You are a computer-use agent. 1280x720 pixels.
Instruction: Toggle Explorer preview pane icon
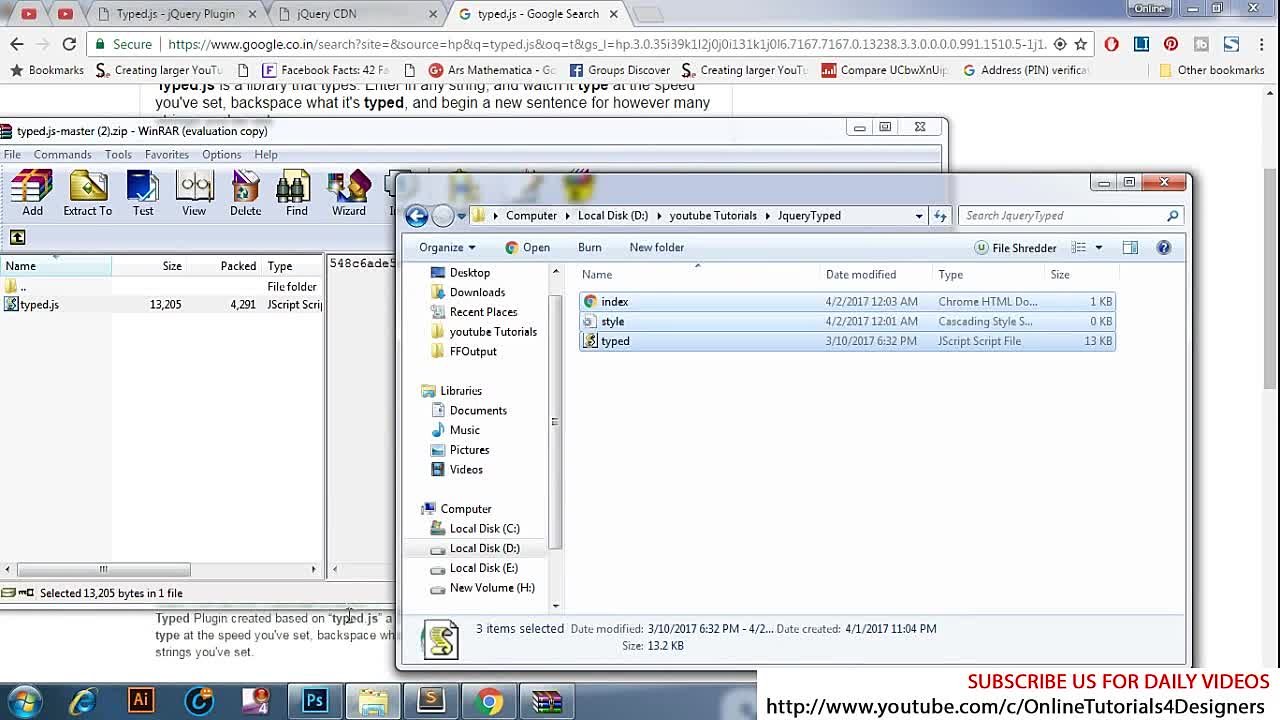click(1130, 247)
